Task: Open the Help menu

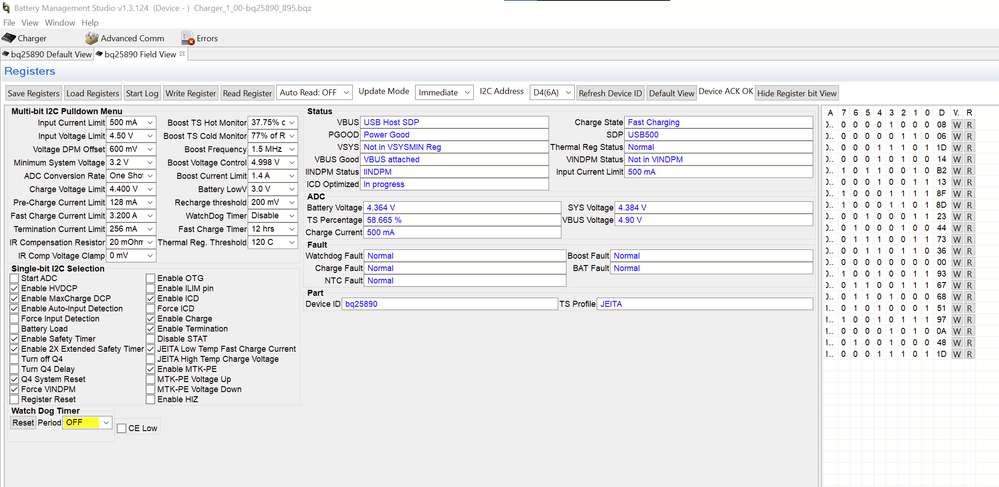Action: coord(90,23)
